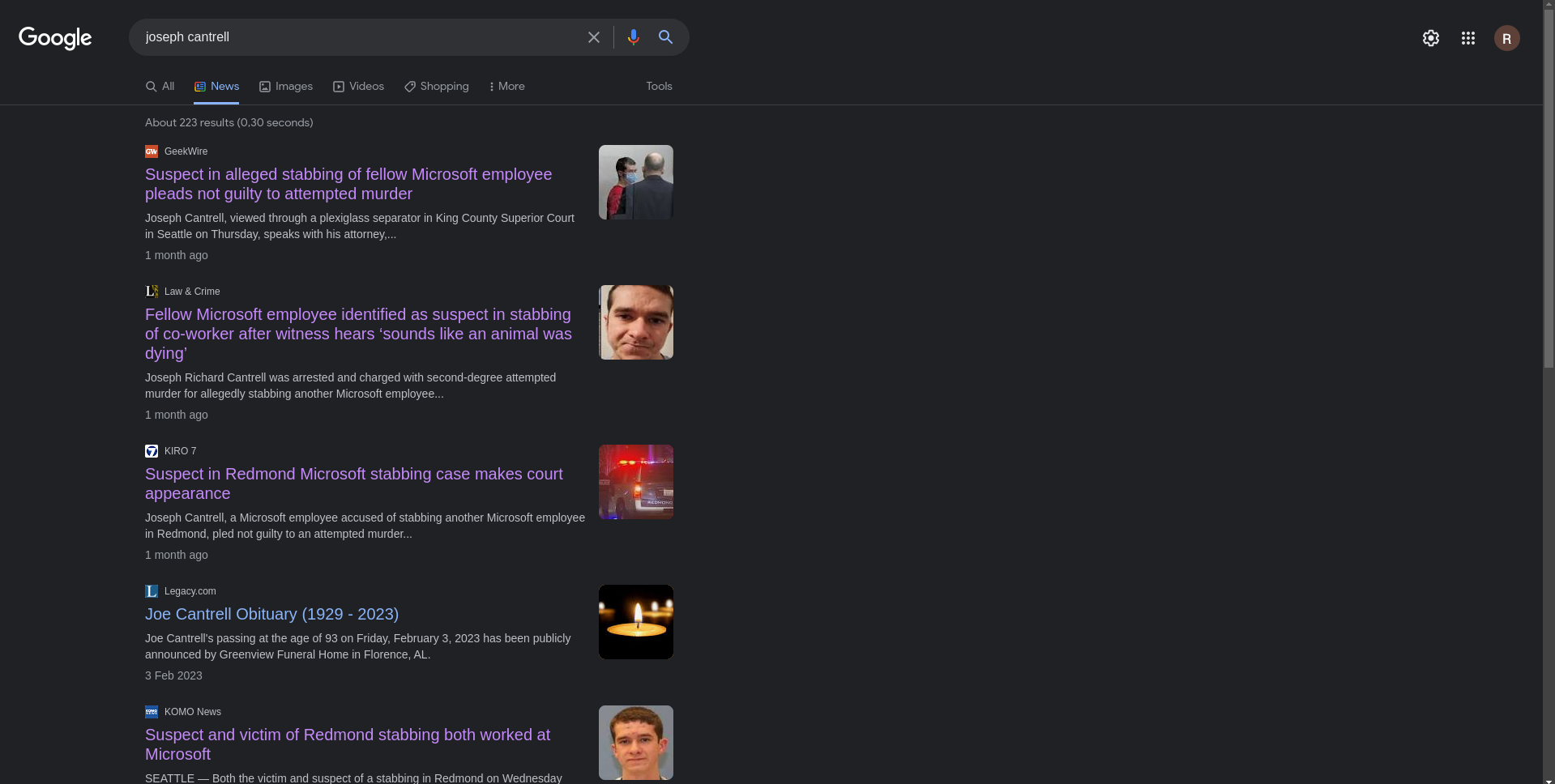This screenshot has height=784, width=1555.
Task: Click the Legacy.com source name
Action: click(190, 591)
